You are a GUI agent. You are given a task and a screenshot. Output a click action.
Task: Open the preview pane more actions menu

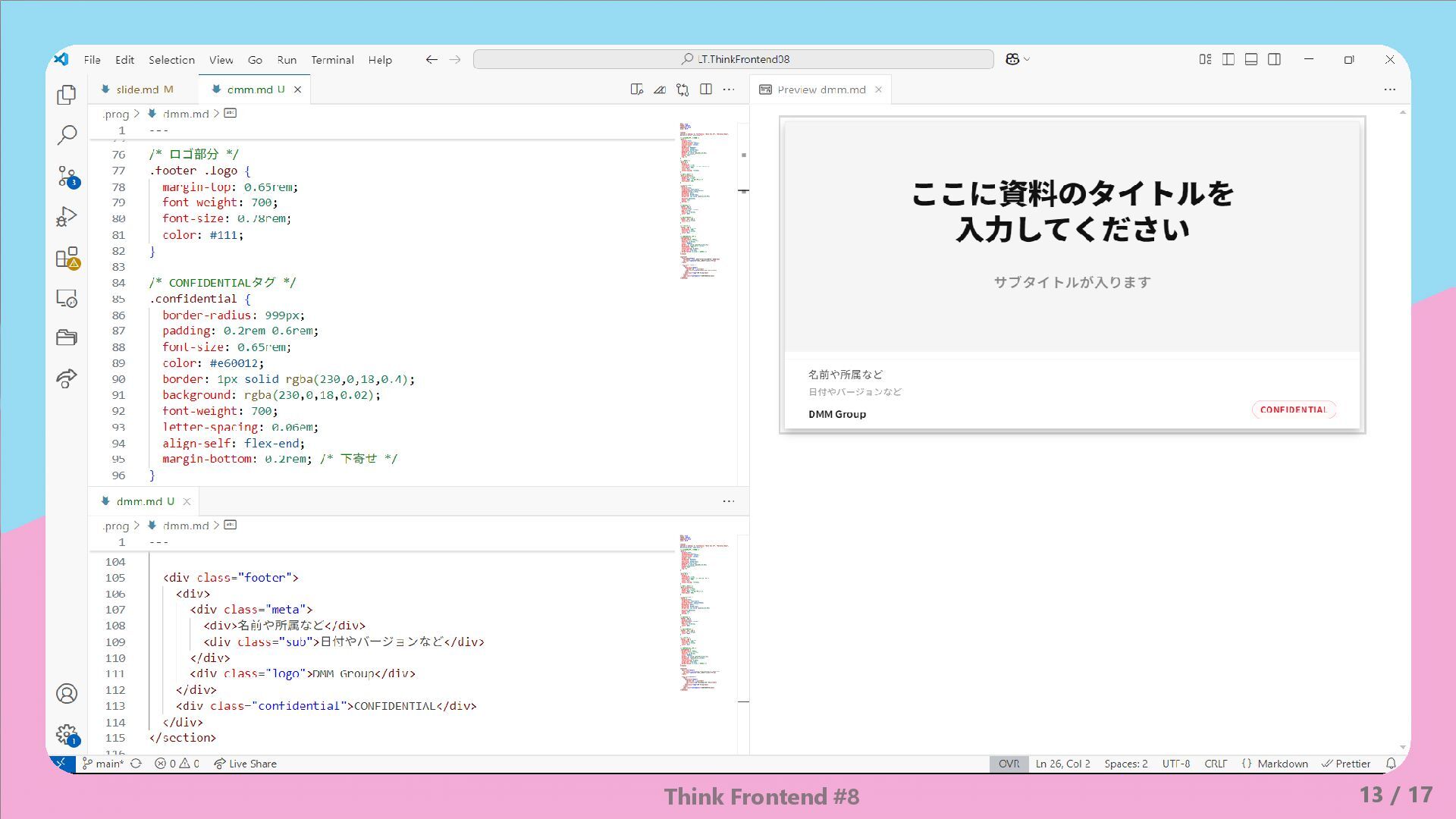pos(1389,89)
